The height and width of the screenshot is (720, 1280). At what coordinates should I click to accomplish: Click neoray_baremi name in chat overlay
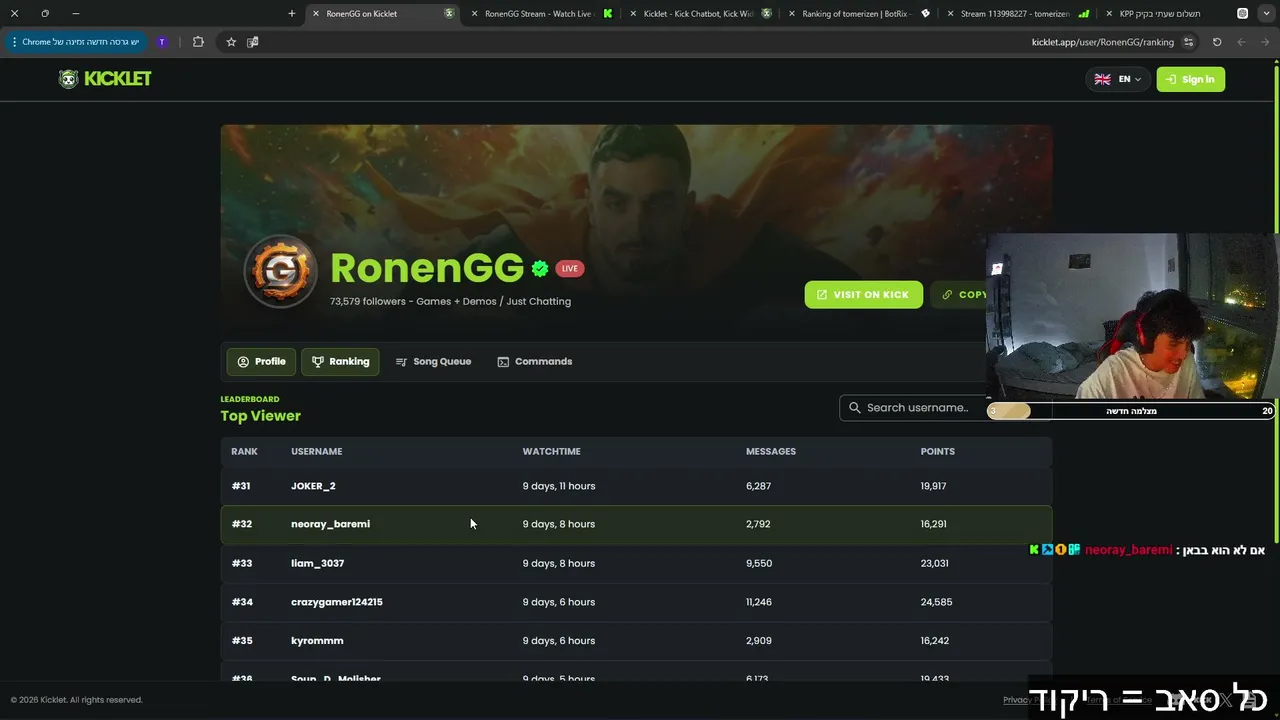pos(1128,550)
